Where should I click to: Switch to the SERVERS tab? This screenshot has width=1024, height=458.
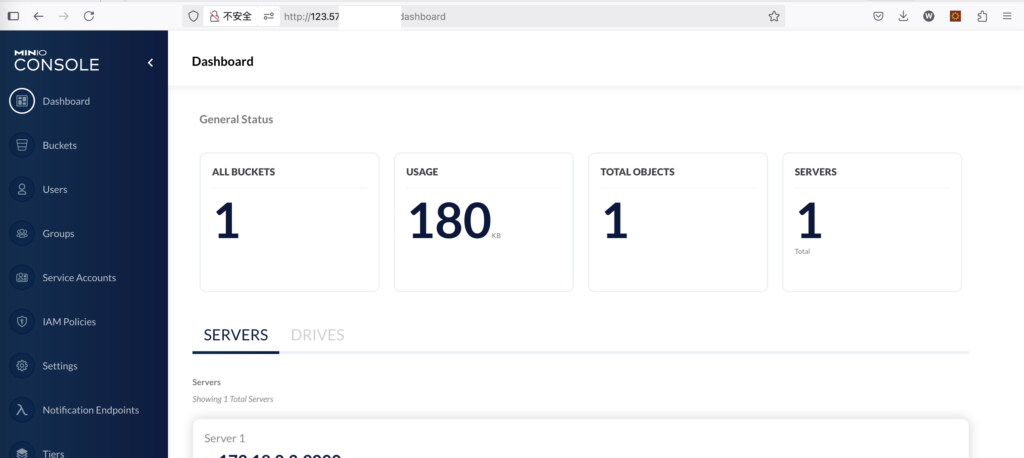pos(236,335)
